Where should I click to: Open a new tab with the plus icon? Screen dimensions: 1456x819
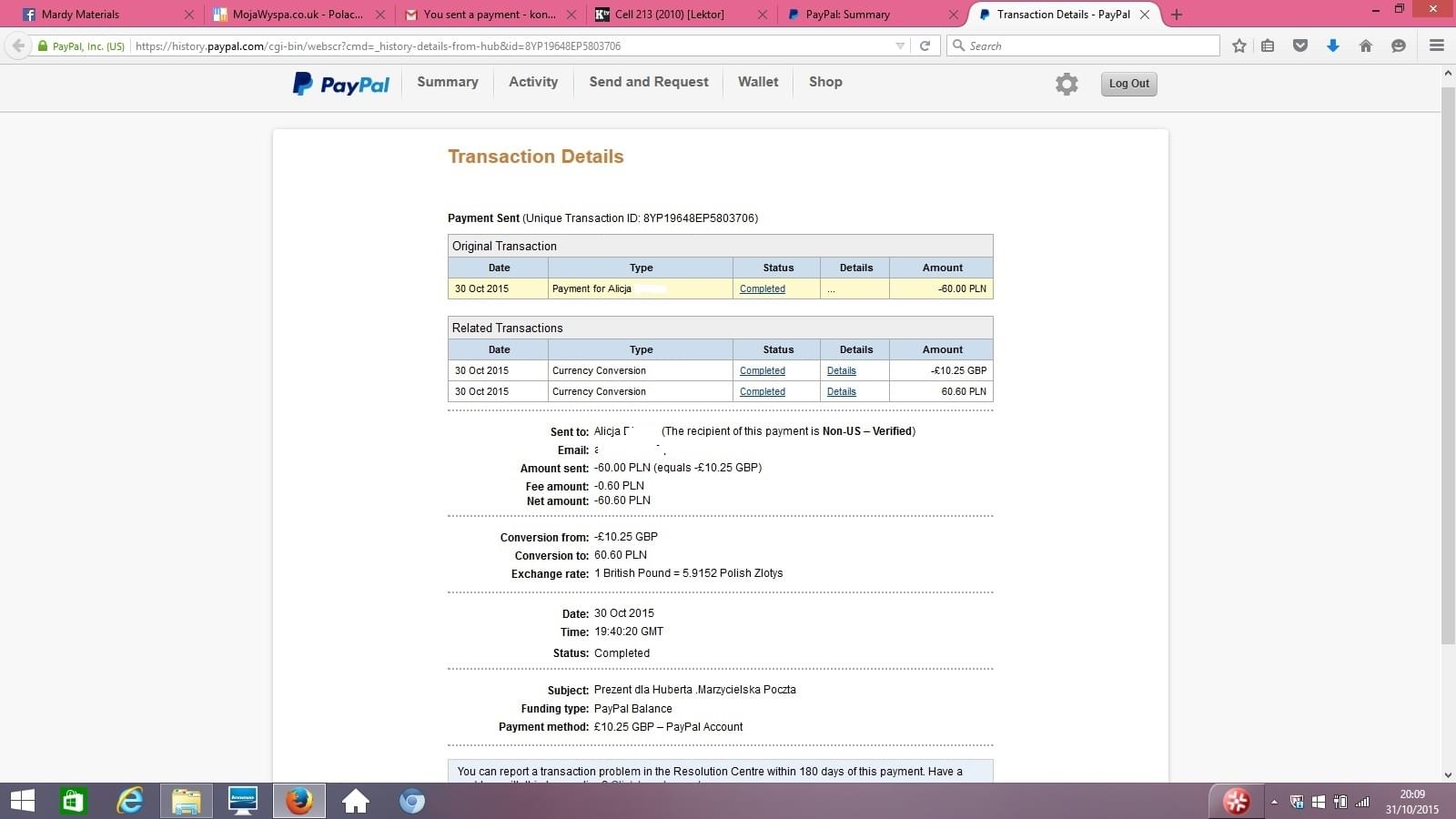[x=1177, y=15]
